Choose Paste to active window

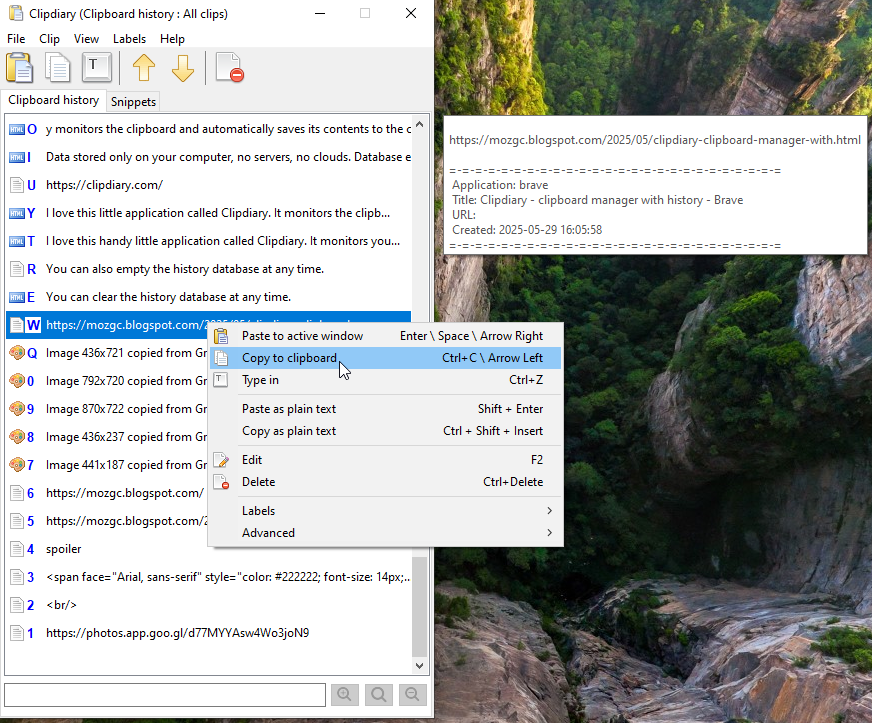(x=385, y=336)
